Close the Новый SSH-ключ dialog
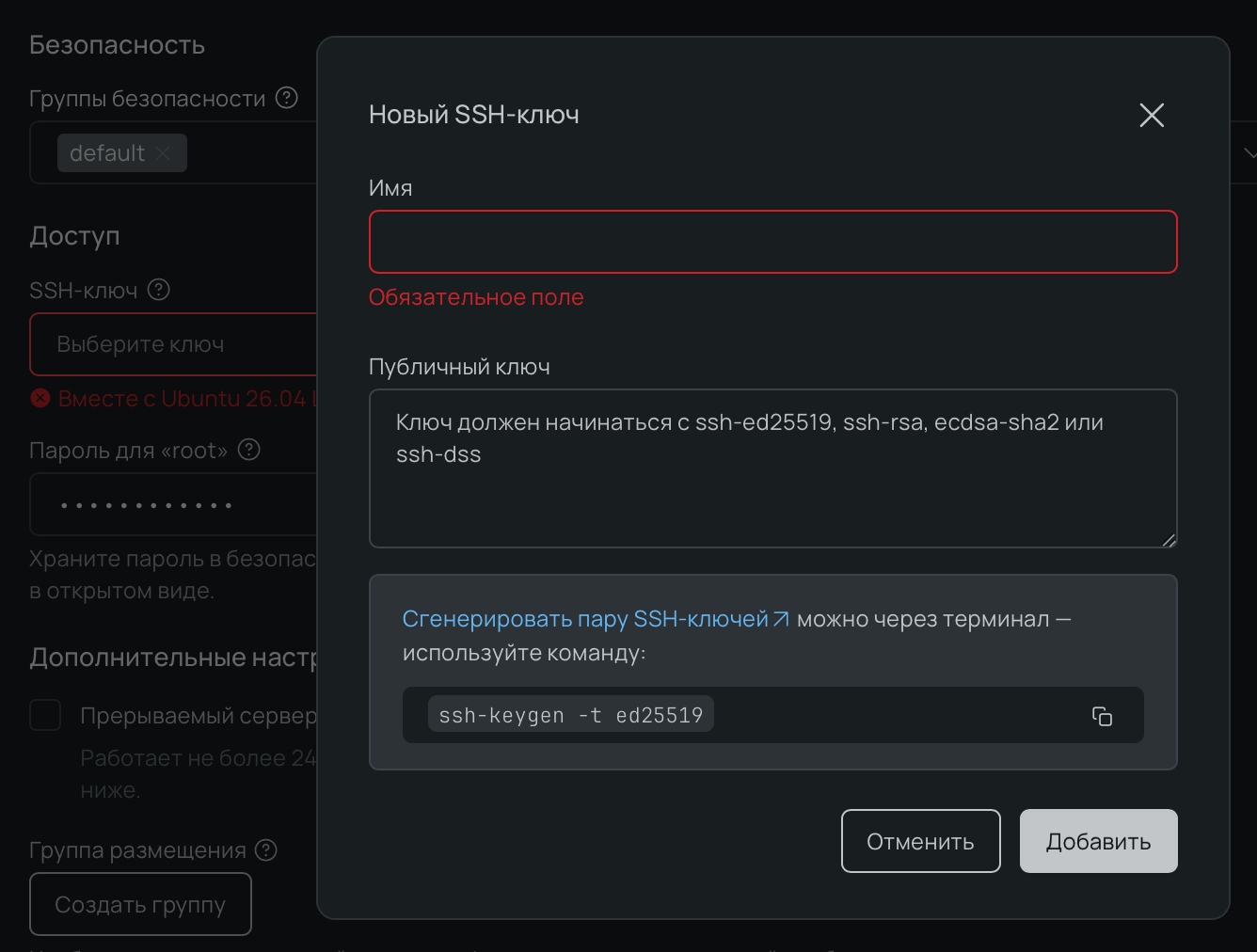The height and width of the screenshot is (952, 1257). coord(1152,115)
